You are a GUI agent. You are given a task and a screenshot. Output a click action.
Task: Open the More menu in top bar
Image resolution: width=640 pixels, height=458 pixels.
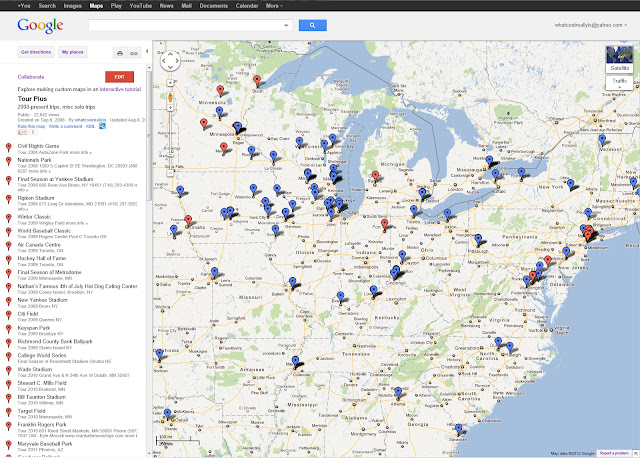pyautogui.click(x=274, y=6)
